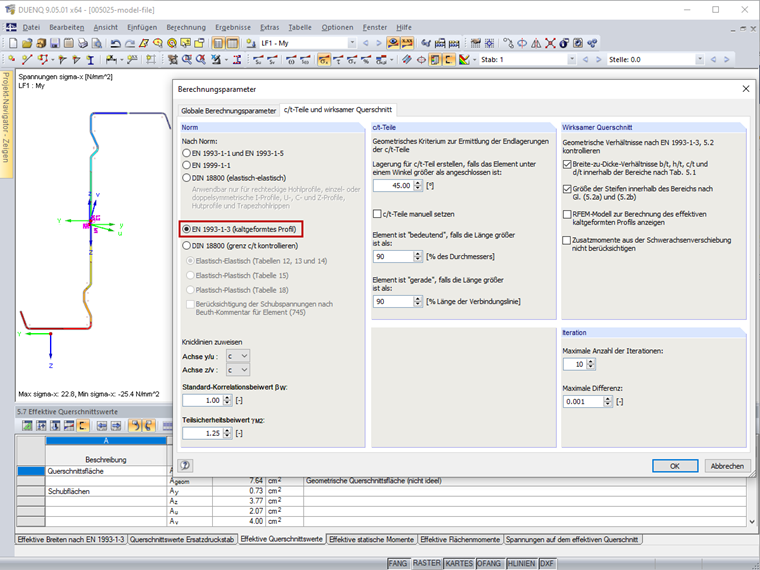
Task: Confirm dialog with OK button
Action: pos(675,466)
